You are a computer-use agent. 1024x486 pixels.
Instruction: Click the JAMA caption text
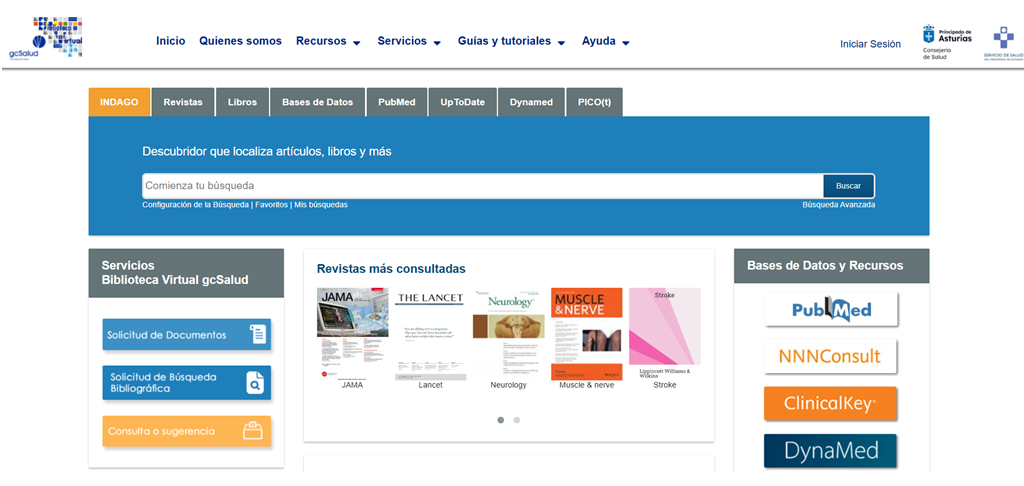pos(352,385)
